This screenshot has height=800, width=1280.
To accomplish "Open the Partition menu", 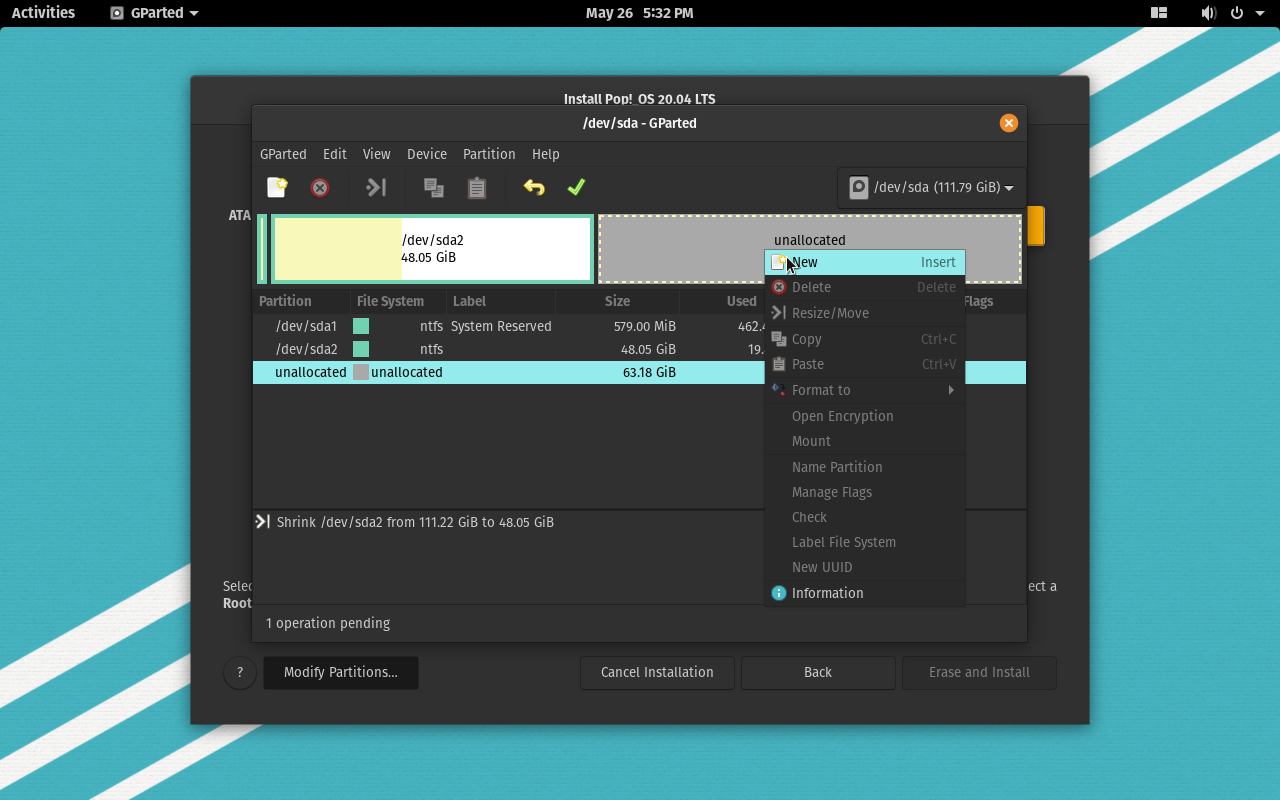I will click(x=489, y=154).
